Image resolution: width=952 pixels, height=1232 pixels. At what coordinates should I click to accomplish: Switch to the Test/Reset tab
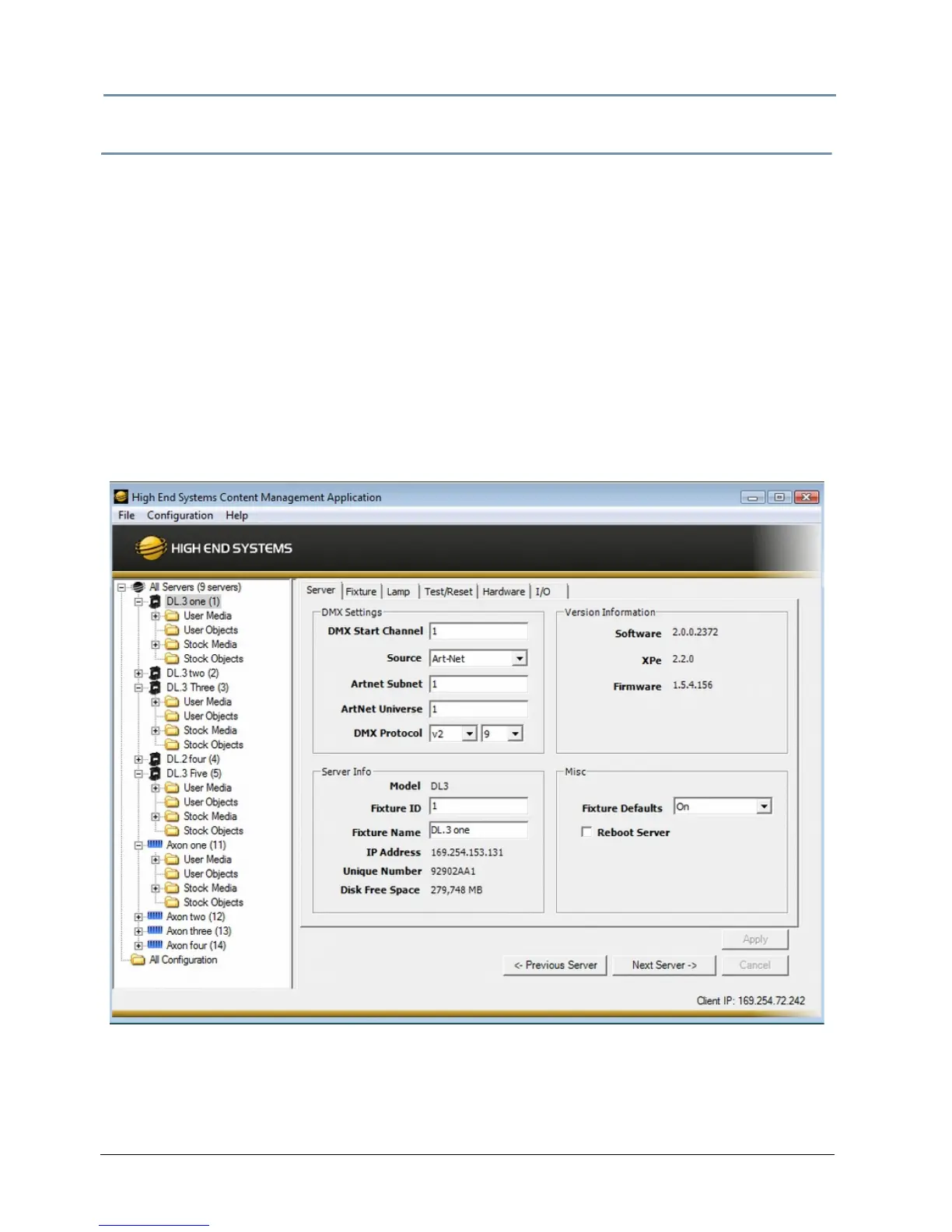(x=448, y=592)
